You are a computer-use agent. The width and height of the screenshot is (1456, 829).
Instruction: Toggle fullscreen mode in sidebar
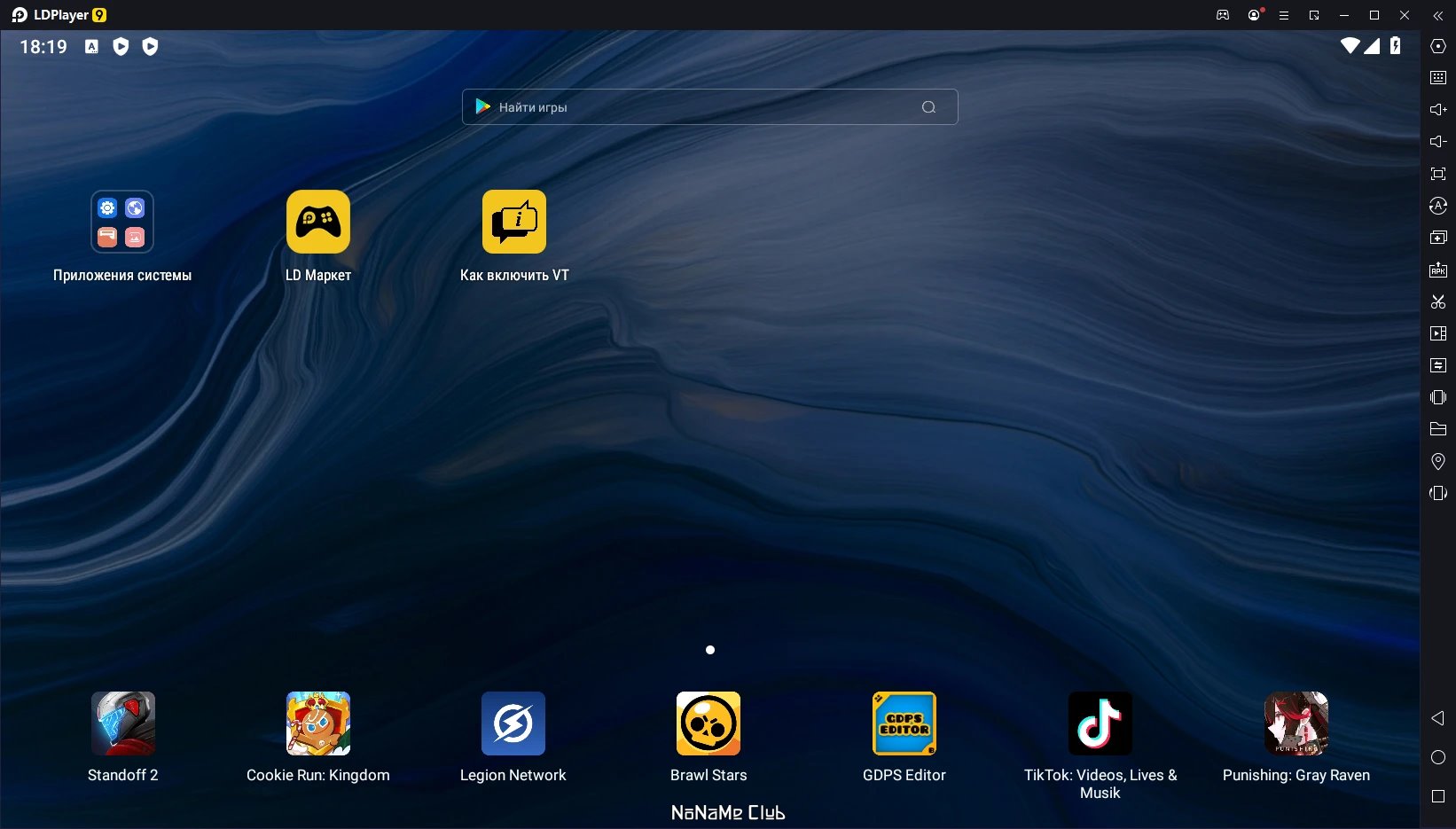point(1438,174)
